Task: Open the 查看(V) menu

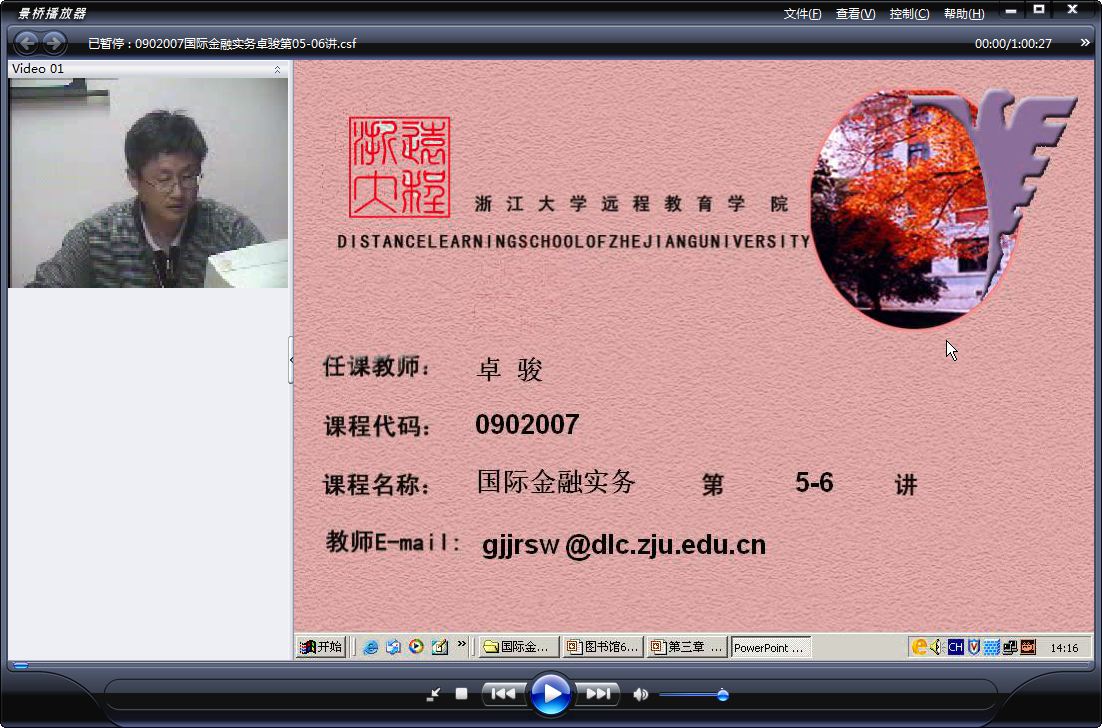Action: (x=855, y=14)
